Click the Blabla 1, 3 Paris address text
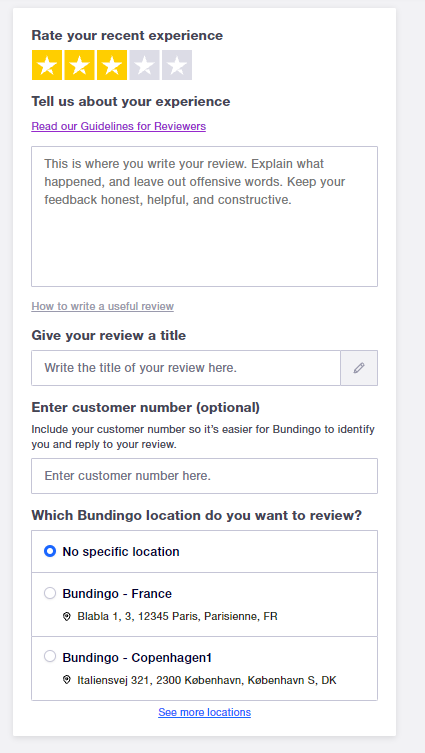This screenshot has height=753, width=425. (x=178, y=616)
